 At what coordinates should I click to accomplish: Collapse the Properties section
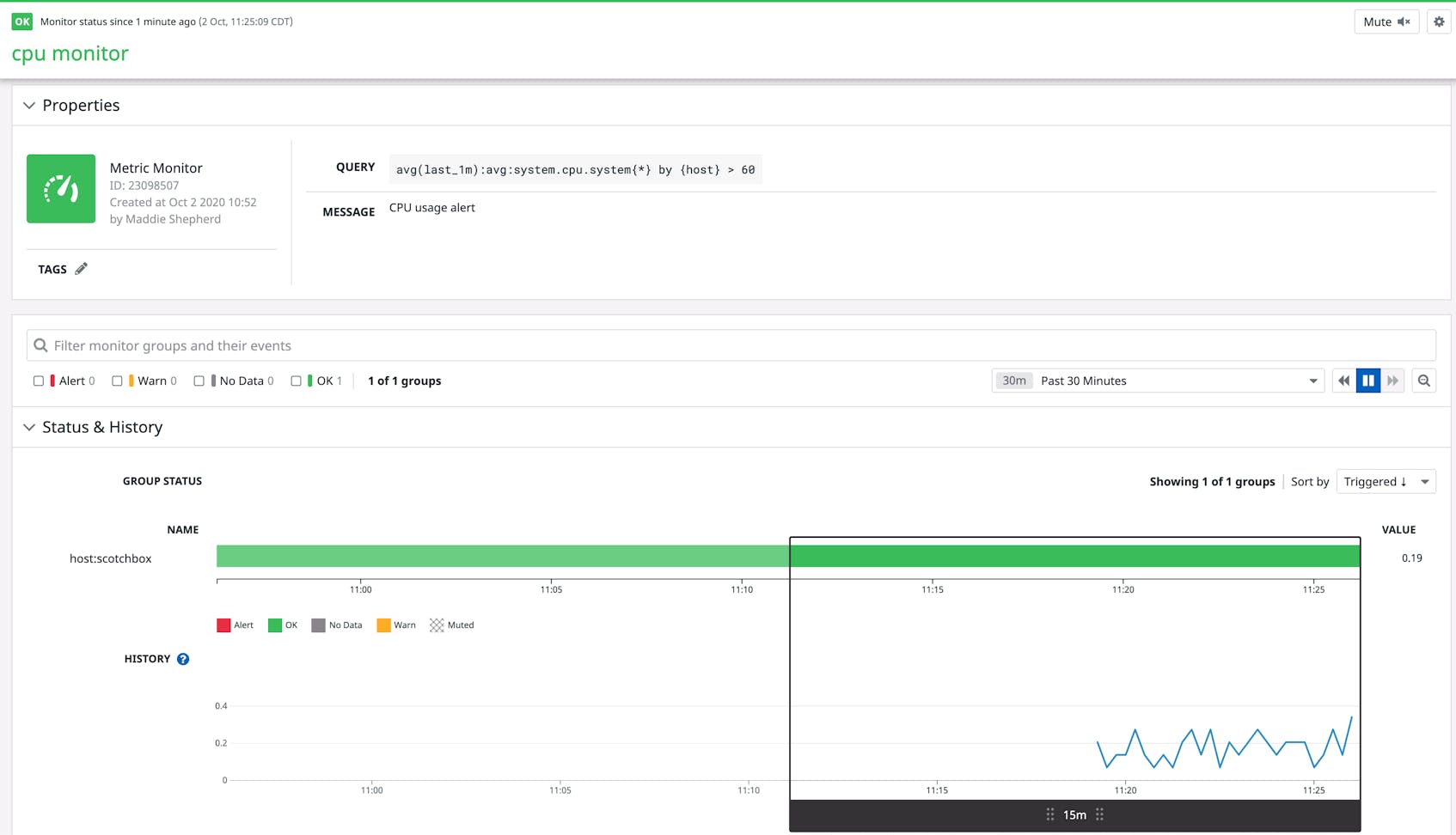(29, 105)
